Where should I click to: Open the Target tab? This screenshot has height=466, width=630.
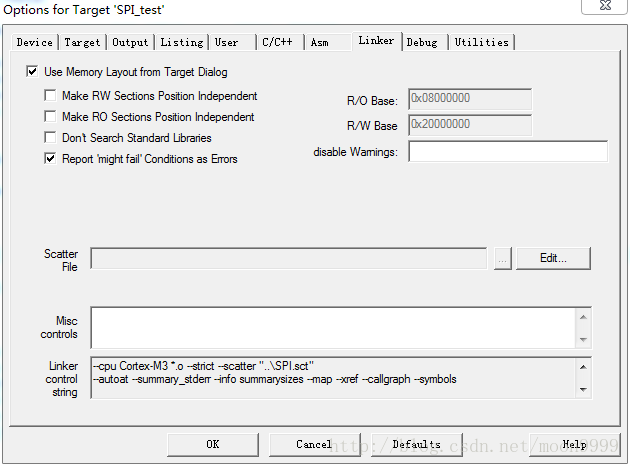tap(82, 42)
